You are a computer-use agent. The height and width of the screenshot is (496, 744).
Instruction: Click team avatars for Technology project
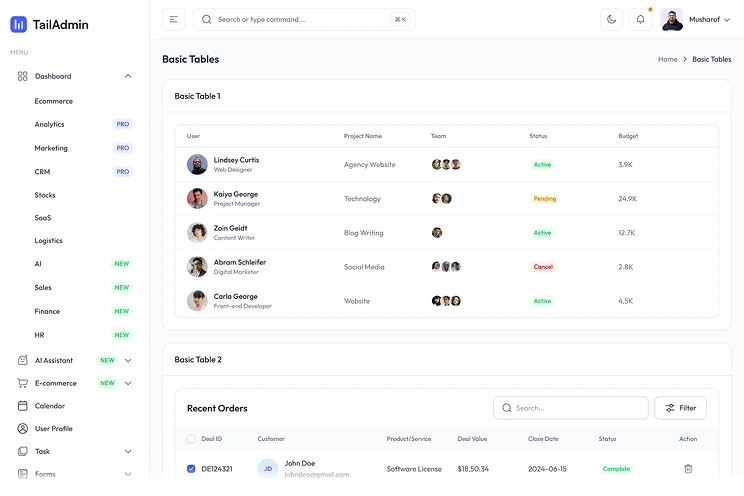pyautogui.click(x=441, y=198)
